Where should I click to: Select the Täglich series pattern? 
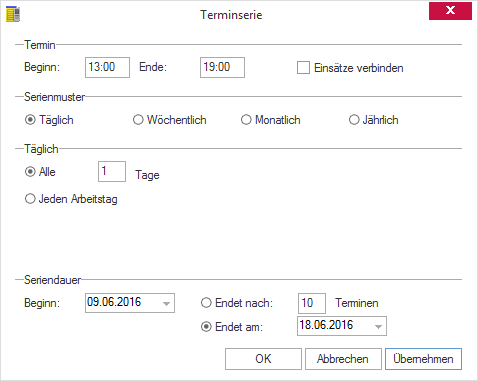pos(30,120)
